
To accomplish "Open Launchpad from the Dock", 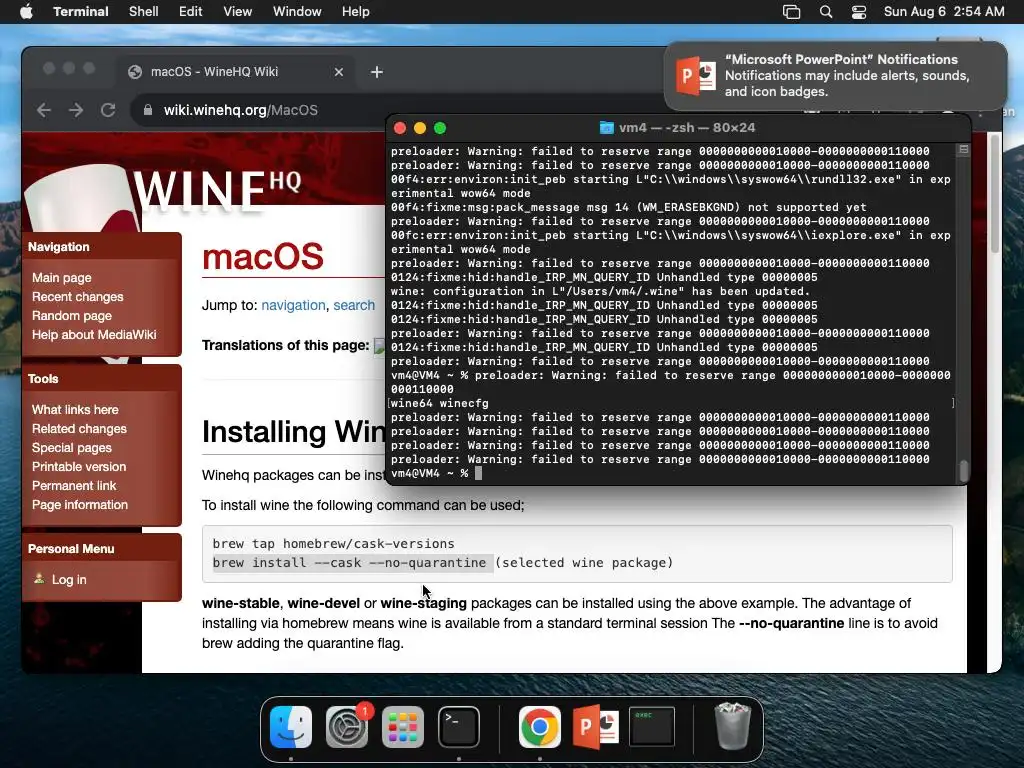I will [403, 727].
